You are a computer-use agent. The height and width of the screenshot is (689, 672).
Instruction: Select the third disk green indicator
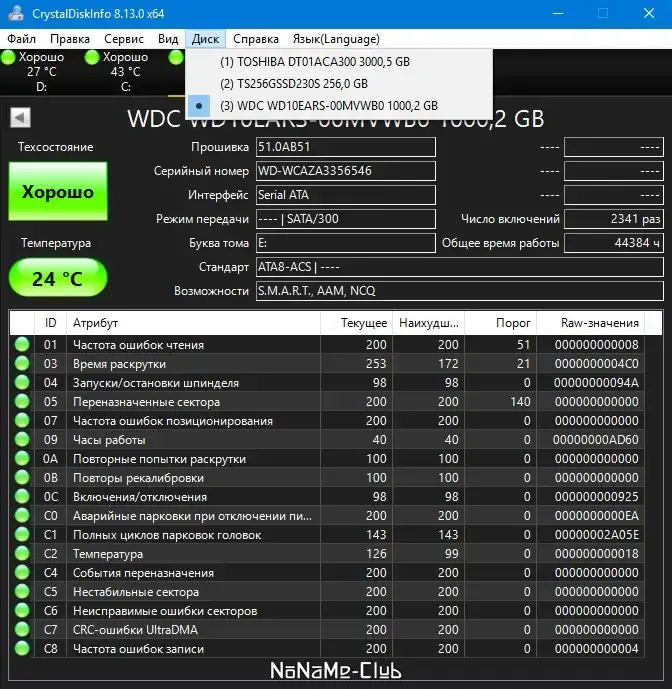click(176, 58)
